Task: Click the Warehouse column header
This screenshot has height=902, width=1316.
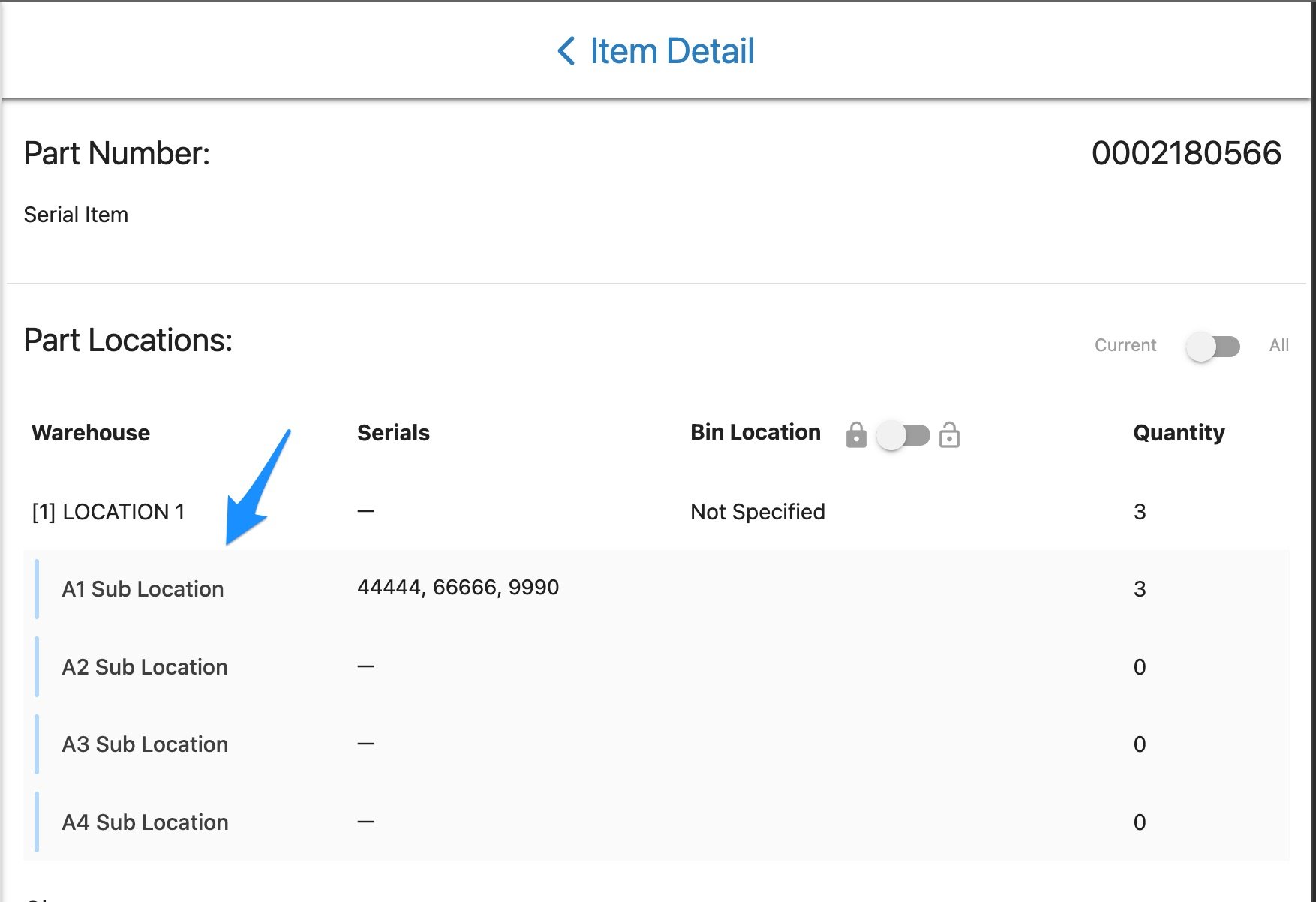Action: point(91,433)
